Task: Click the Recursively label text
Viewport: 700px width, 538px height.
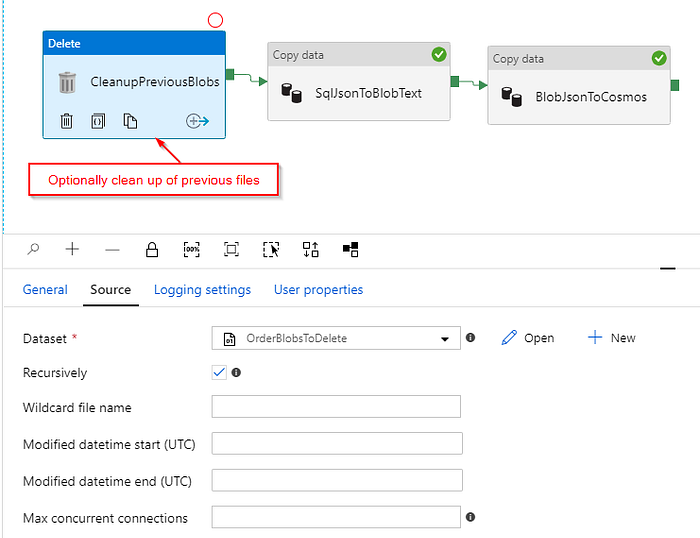Action: pos(55,373)
